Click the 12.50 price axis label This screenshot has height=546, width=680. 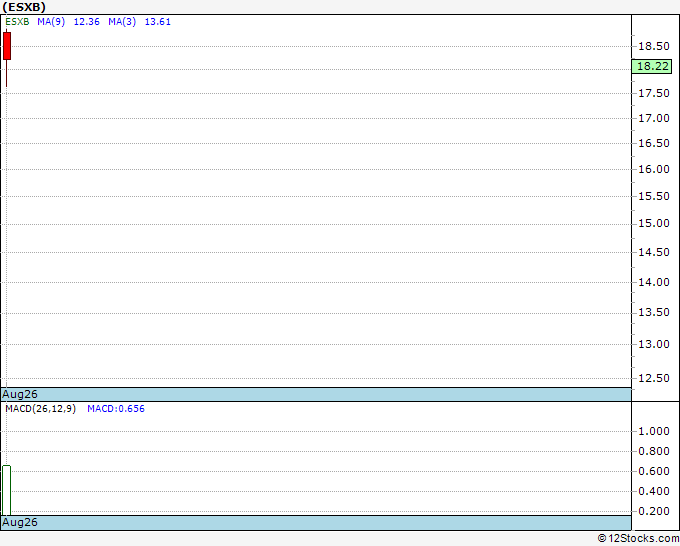tap(654, 378)
